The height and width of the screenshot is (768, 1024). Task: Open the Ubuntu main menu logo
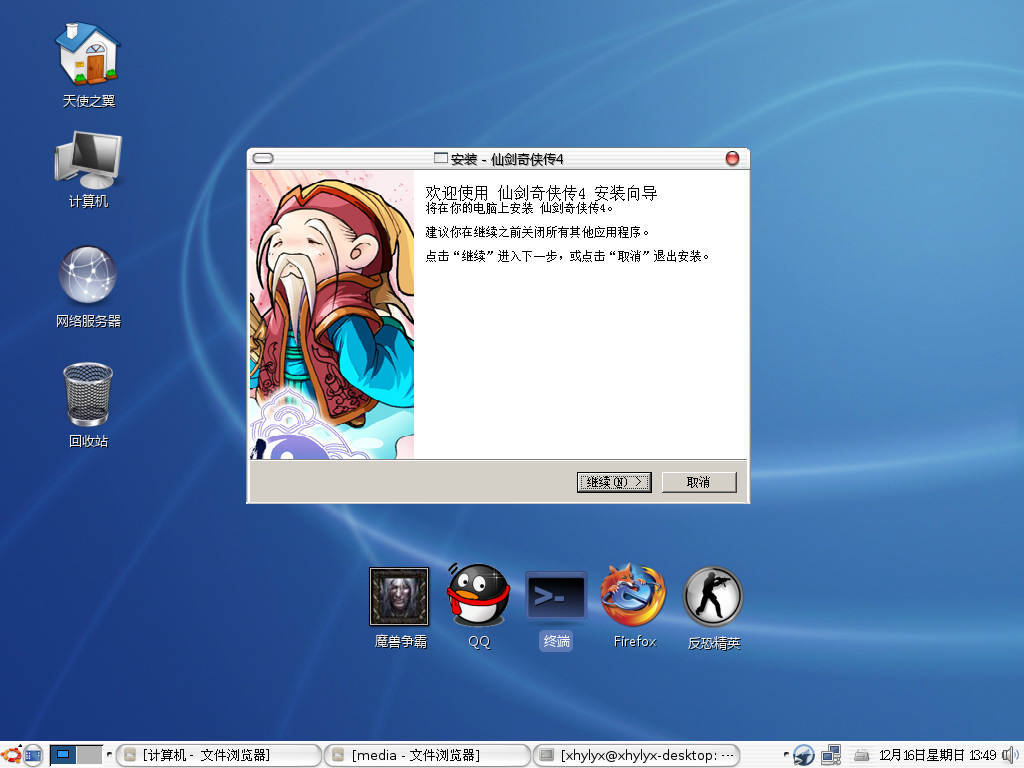click(11, 756)
